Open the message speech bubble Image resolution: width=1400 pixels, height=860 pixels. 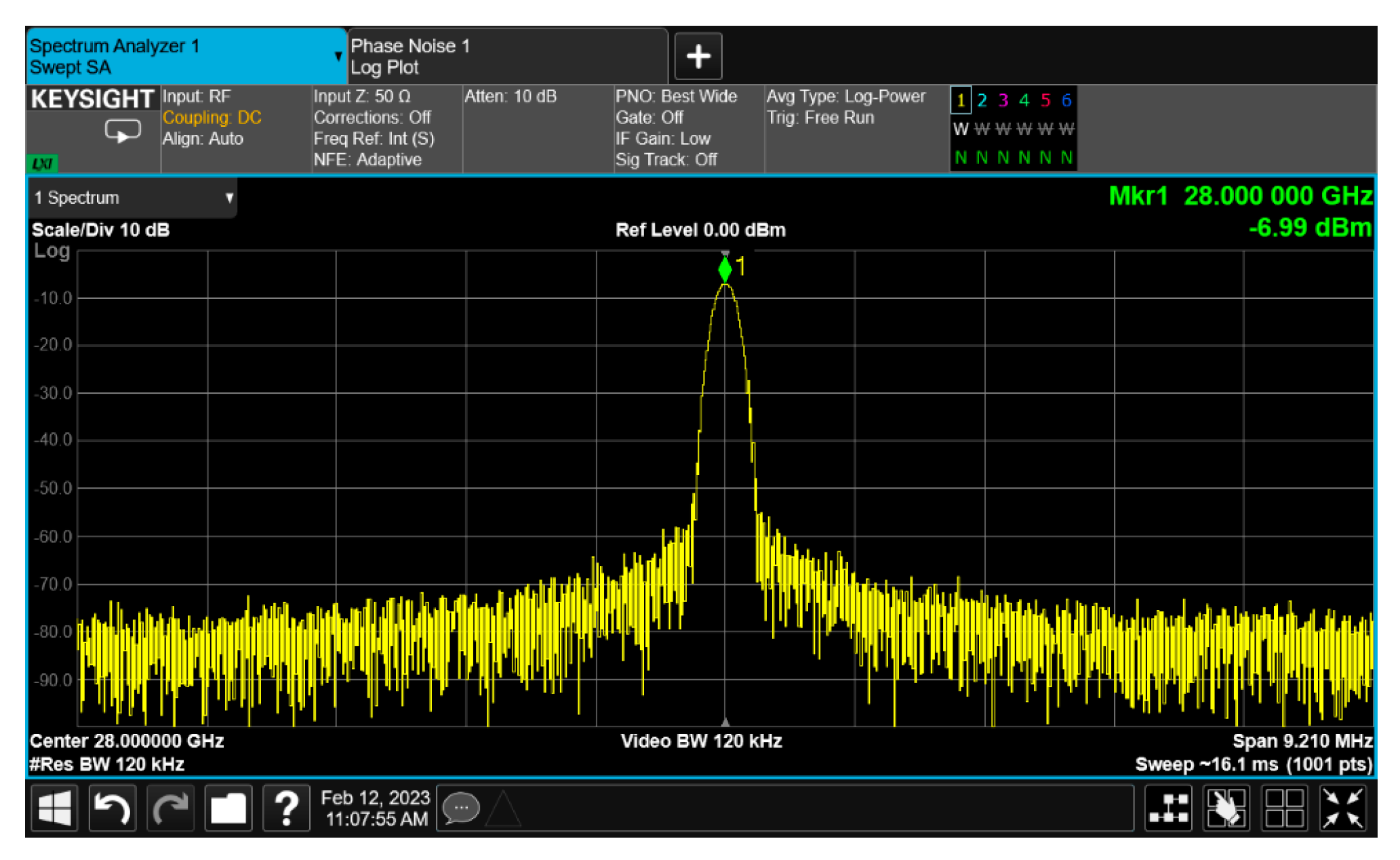(x=461, y=808)
